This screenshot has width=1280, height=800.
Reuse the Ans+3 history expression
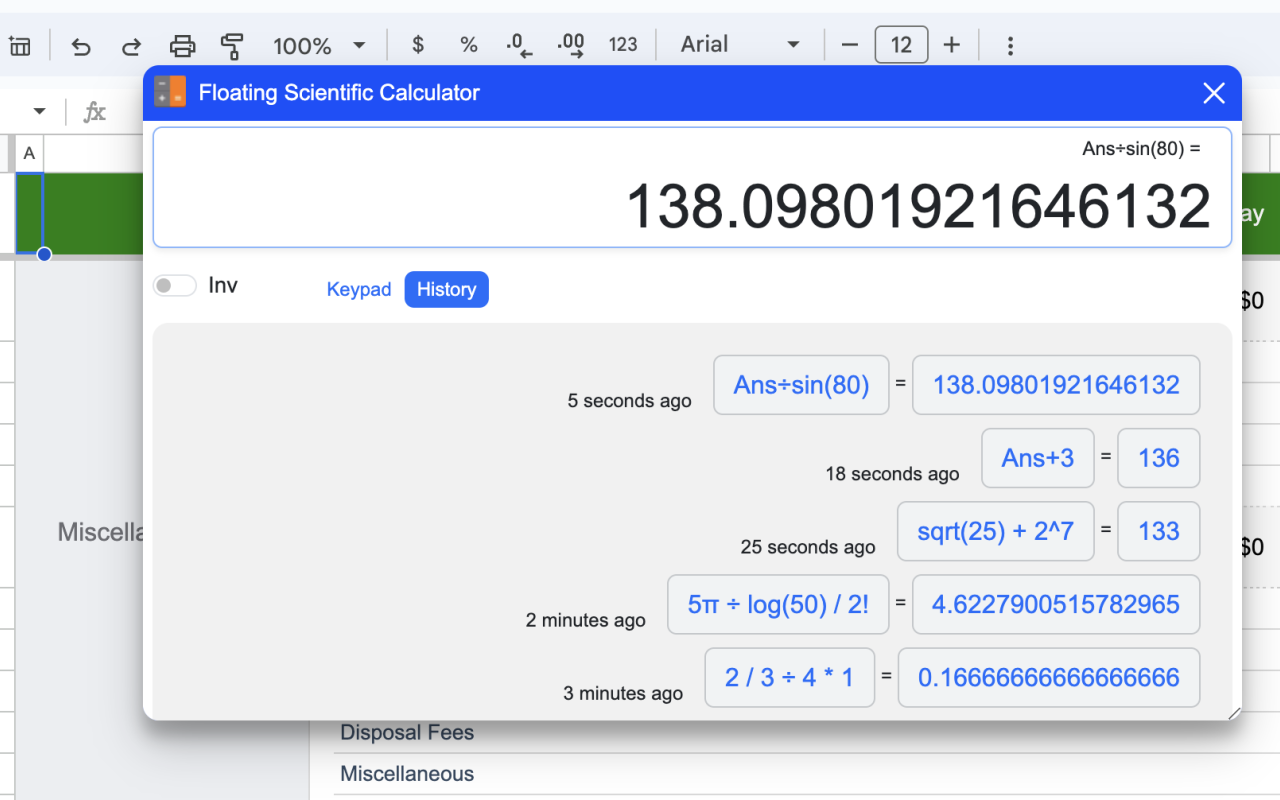point(1038,458)
